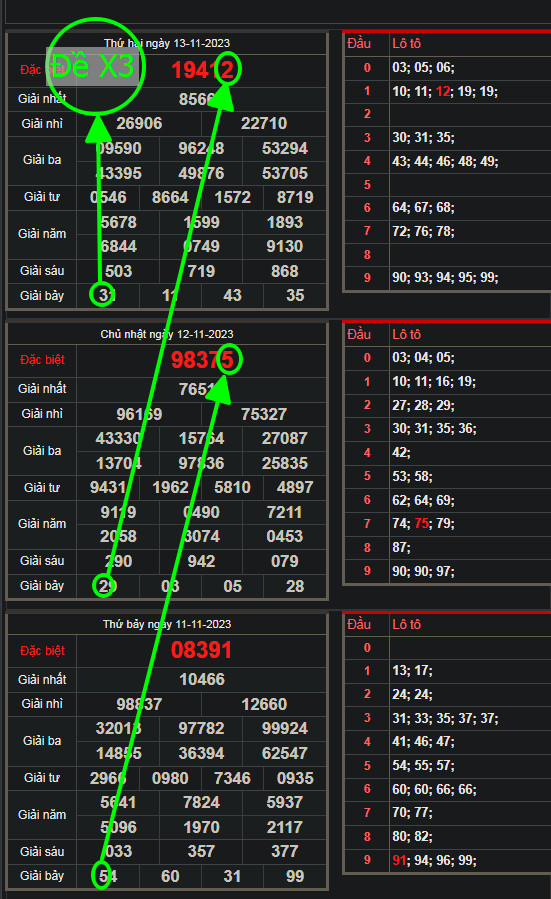Click the Giải nhì number 26906
The image size is (551, 899).
point(139,123)
